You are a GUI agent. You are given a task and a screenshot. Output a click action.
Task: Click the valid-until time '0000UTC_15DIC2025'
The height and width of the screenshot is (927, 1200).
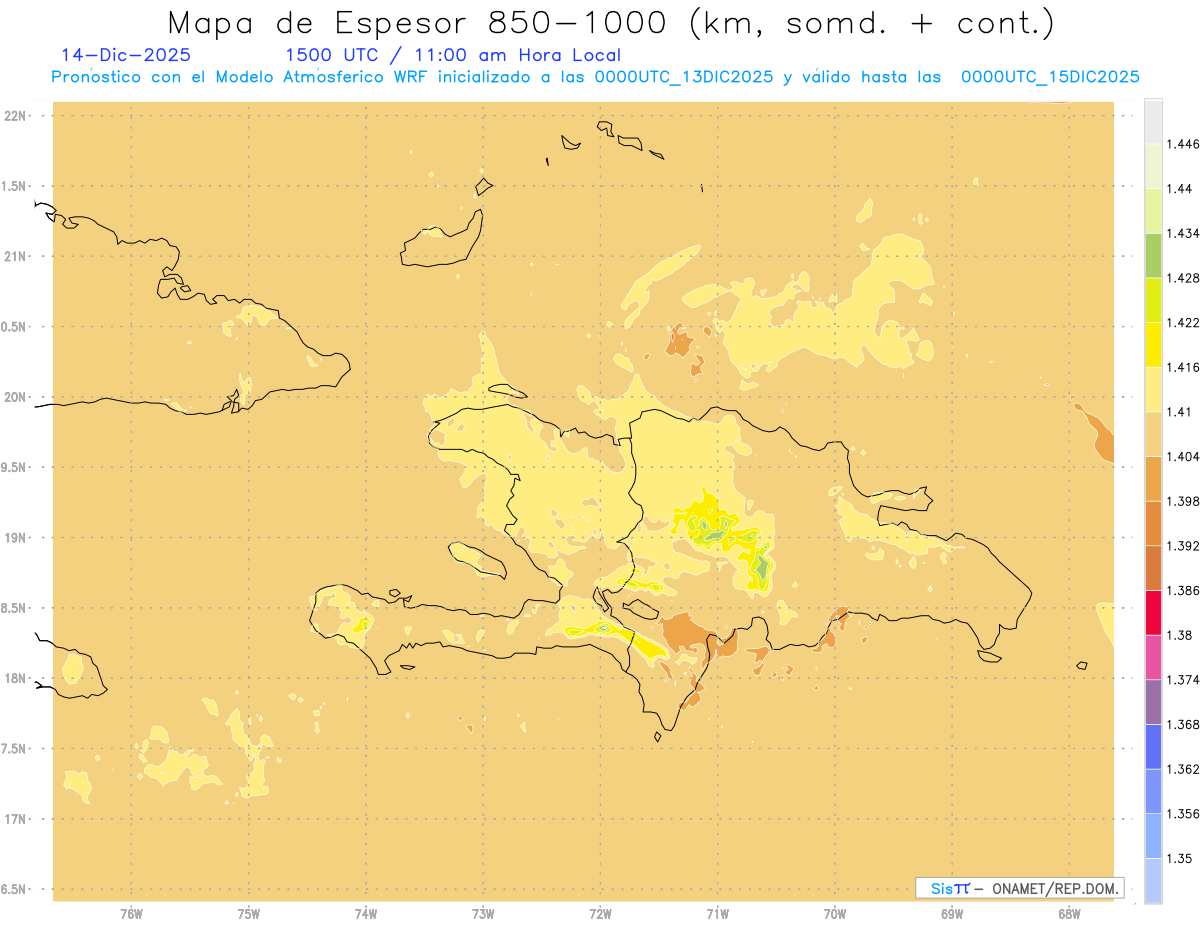pos(1050,77)
